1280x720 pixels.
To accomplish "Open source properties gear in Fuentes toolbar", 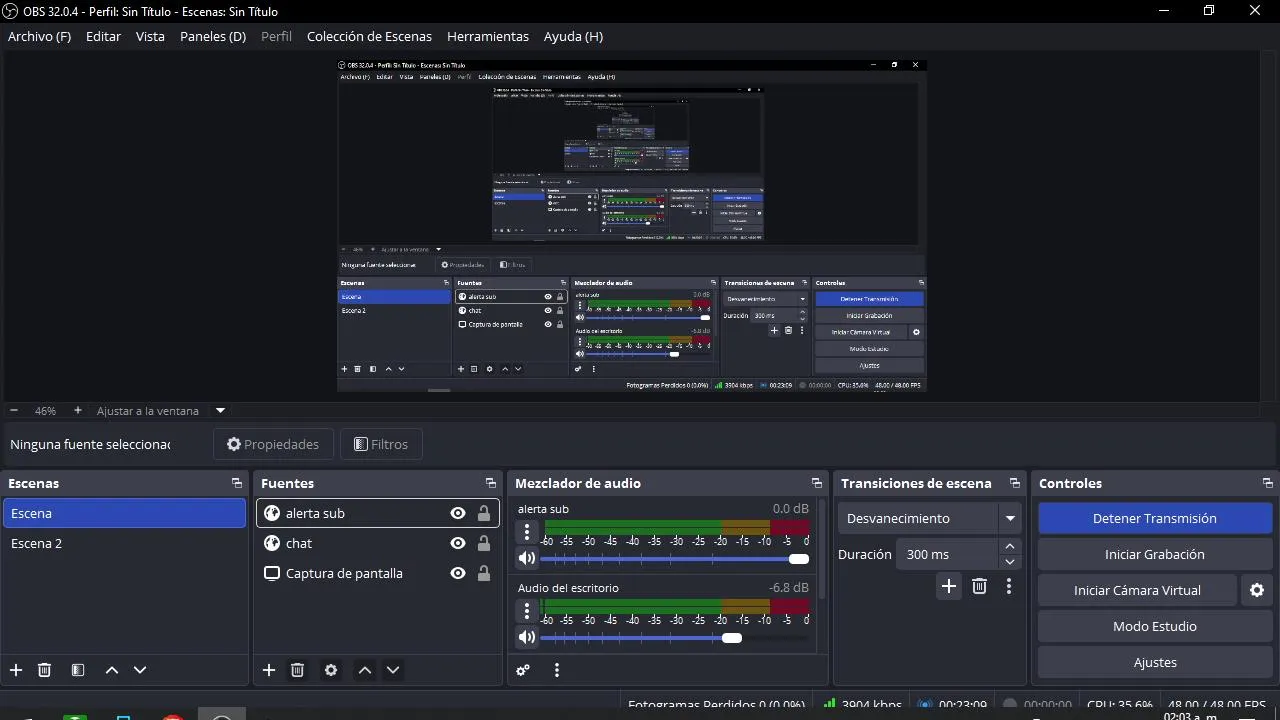I will click(331, 670).
